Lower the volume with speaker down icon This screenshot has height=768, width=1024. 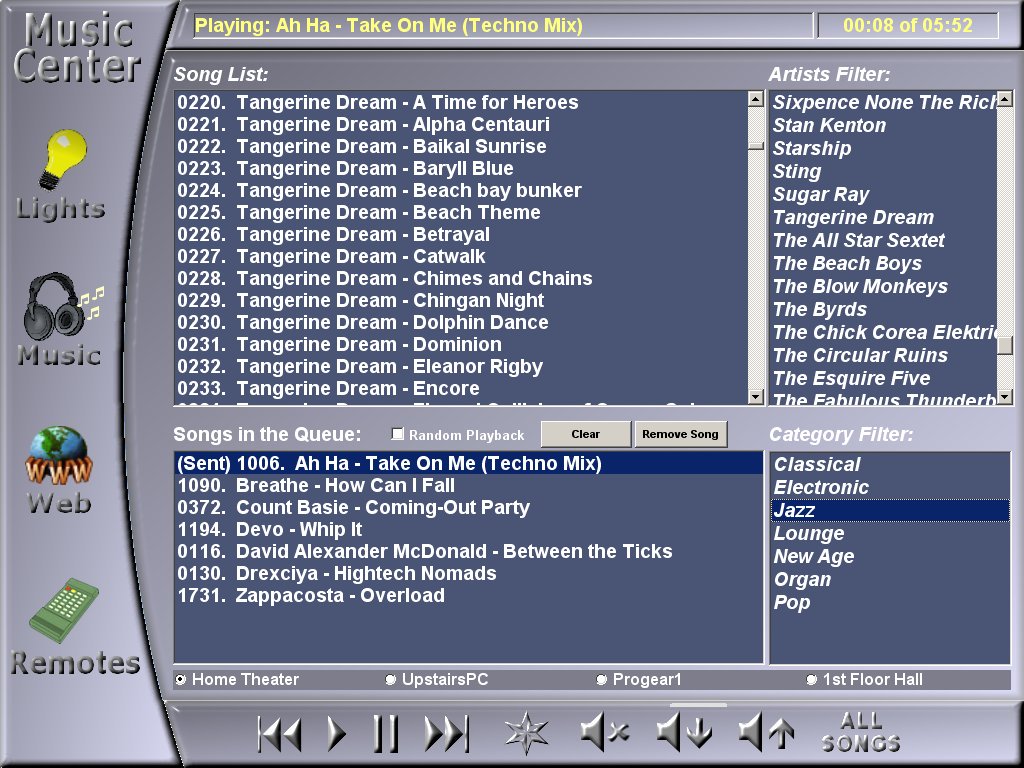click(x=684, y=733)
